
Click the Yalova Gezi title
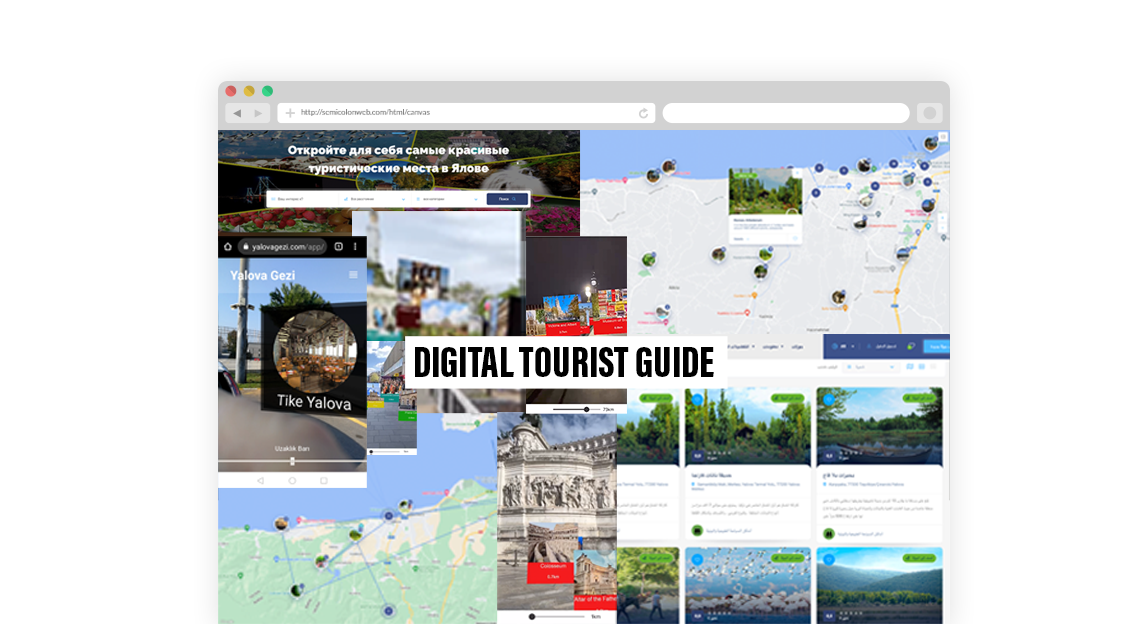point(262,275)
